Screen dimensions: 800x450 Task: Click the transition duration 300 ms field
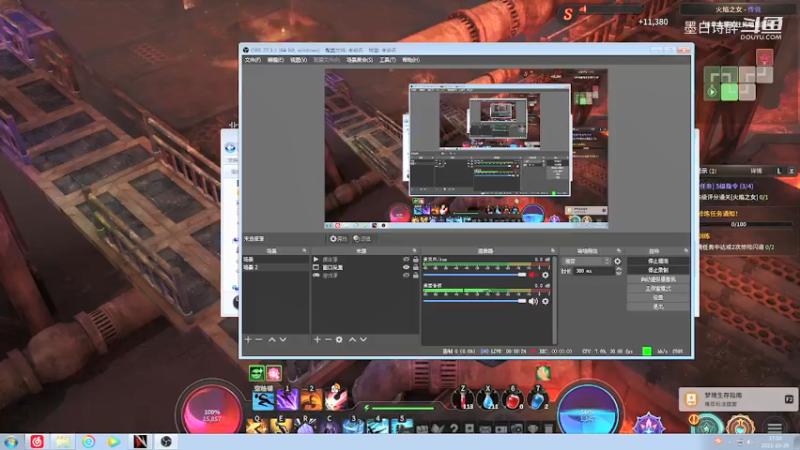(x=594, y=271)
